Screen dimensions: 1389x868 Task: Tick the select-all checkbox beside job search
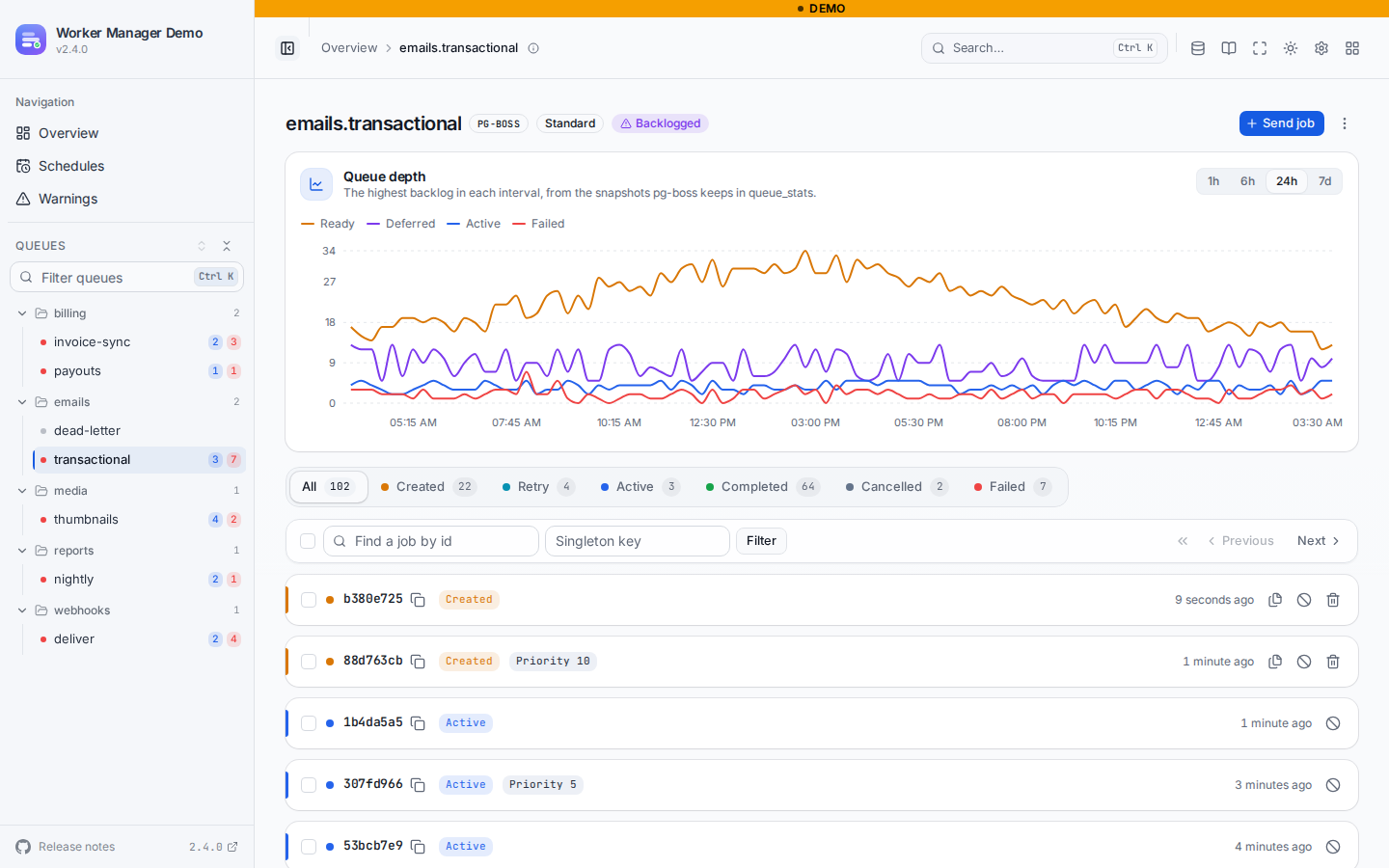pyautogui.click(x=308, y=541)
